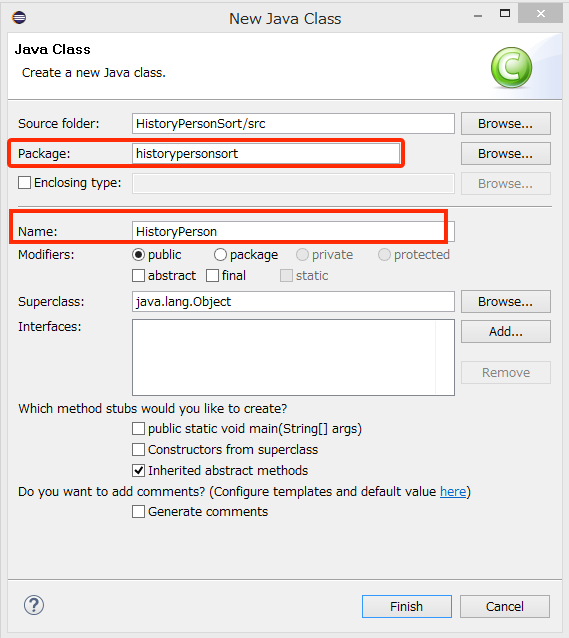This screenshot has width=569, height=638.
Task: Check the final modifier box
Action: coord(212,275)
